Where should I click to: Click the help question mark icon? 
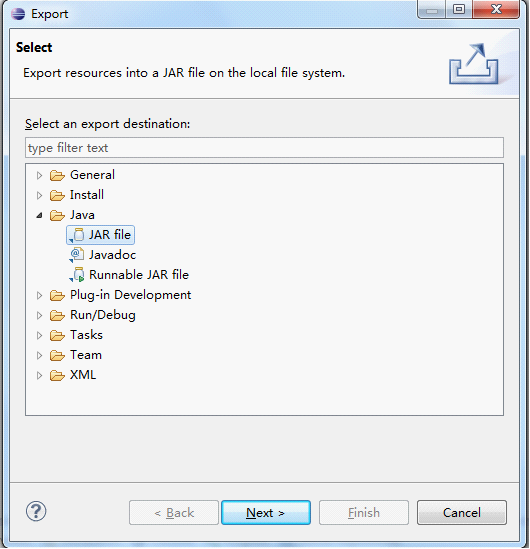[36, 511]
